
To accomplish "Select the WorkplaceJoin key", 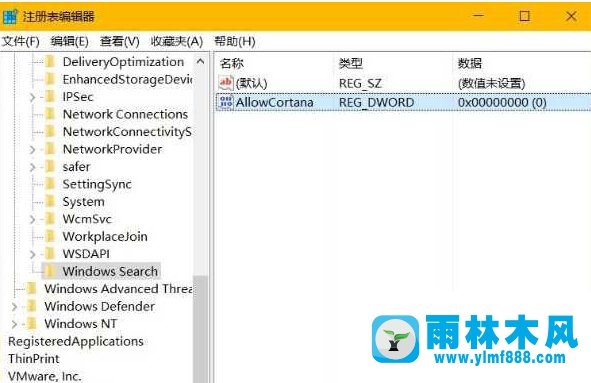I will click(x=105, y=236).
